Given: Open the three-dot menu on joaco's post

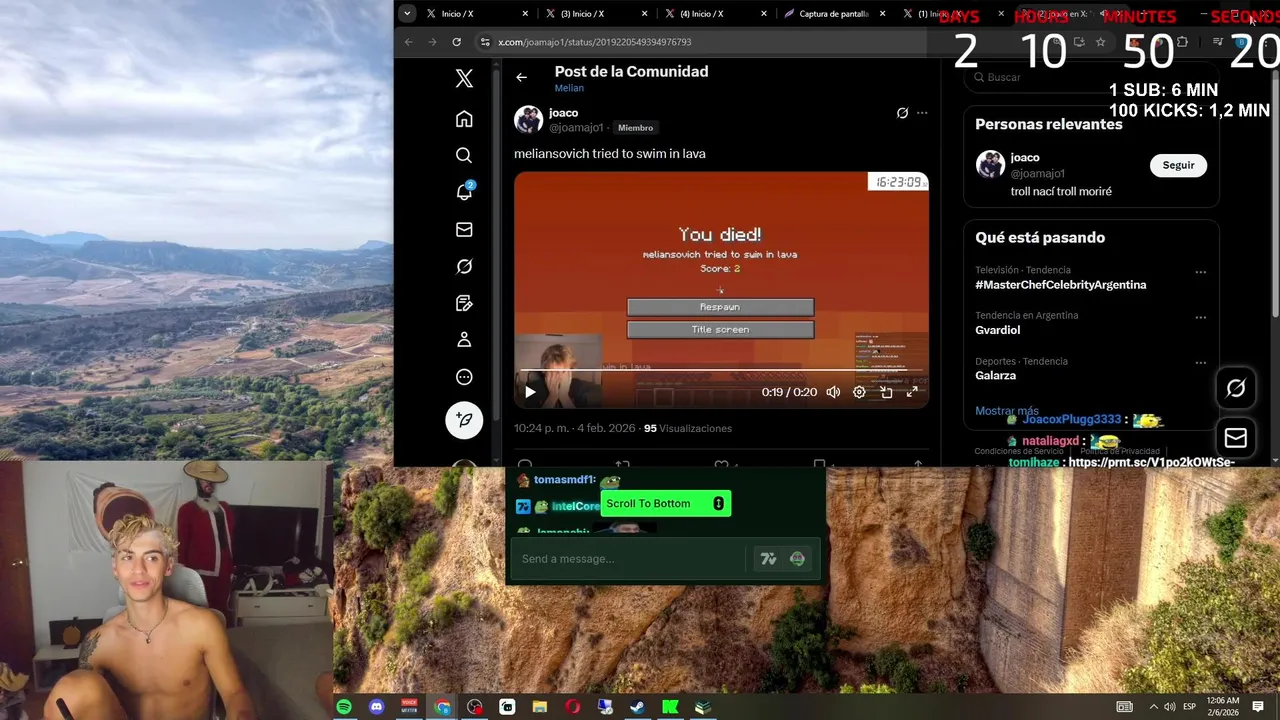Looking at the screenshot, I should point(922,113).
